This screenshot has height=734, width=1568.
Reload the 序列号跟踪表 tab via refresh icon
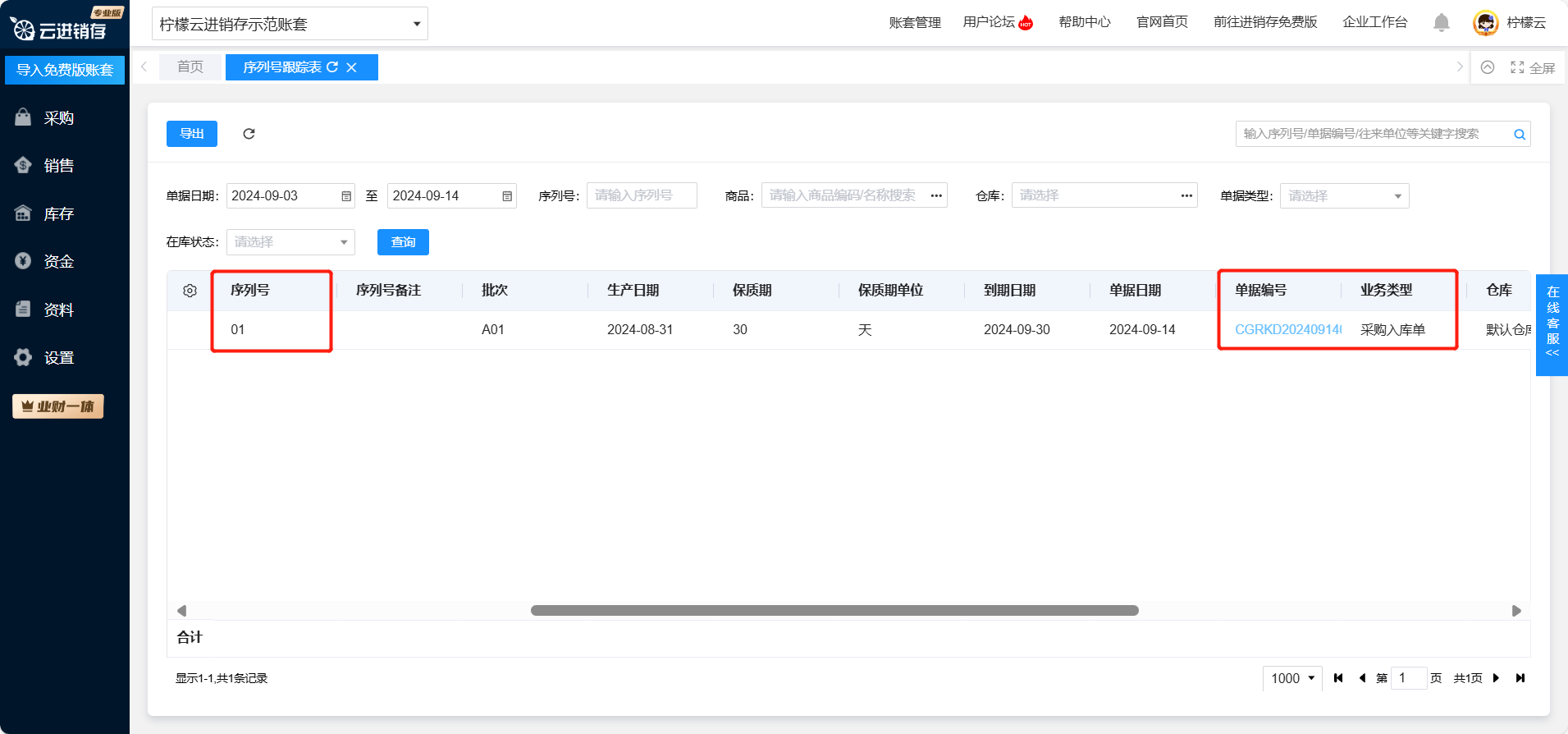pos(332,67)
